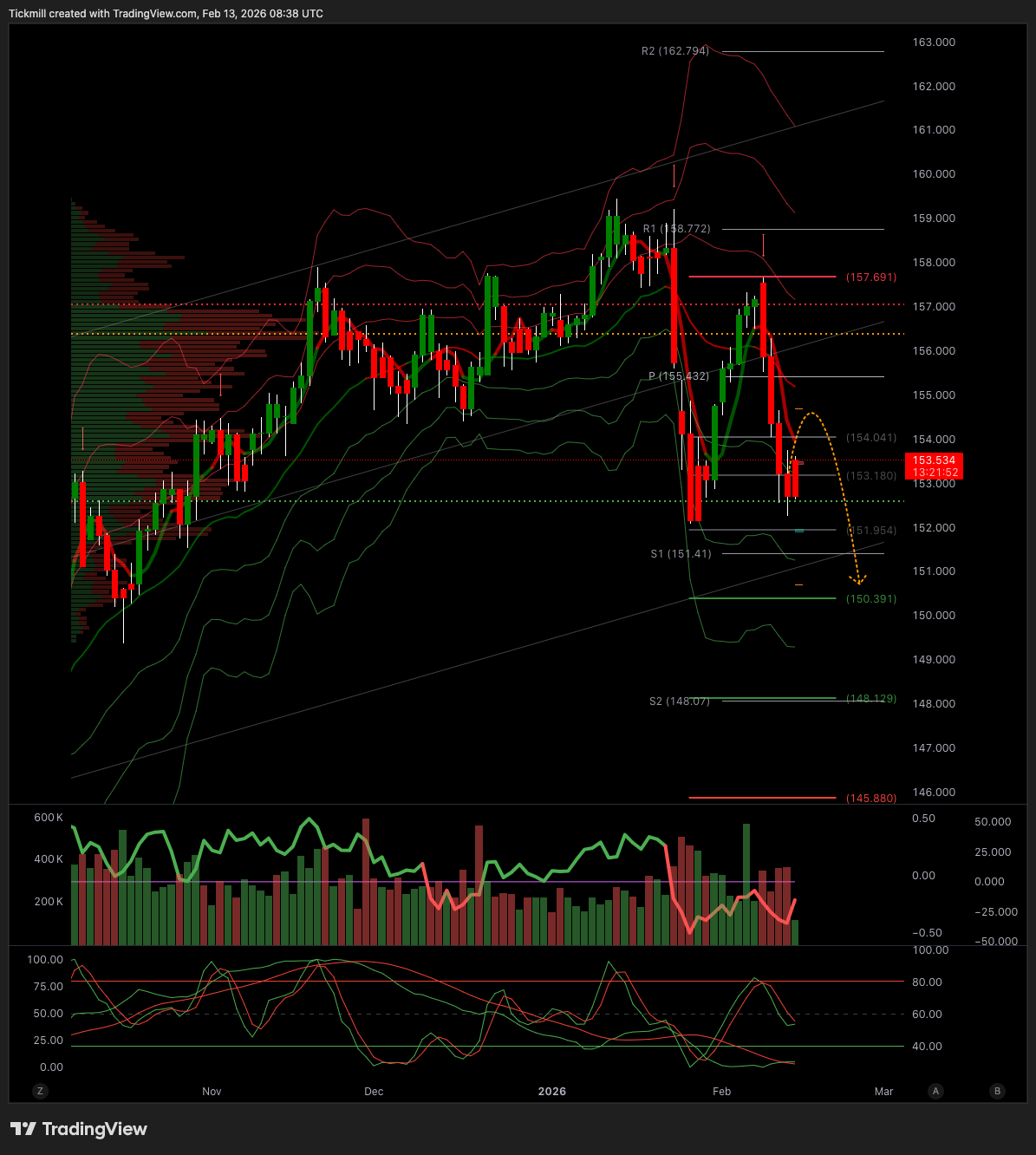Click the Z circle icon on time axis
The height and width of the screenshot is (1155, 1036).
(x=40, y=1091)
